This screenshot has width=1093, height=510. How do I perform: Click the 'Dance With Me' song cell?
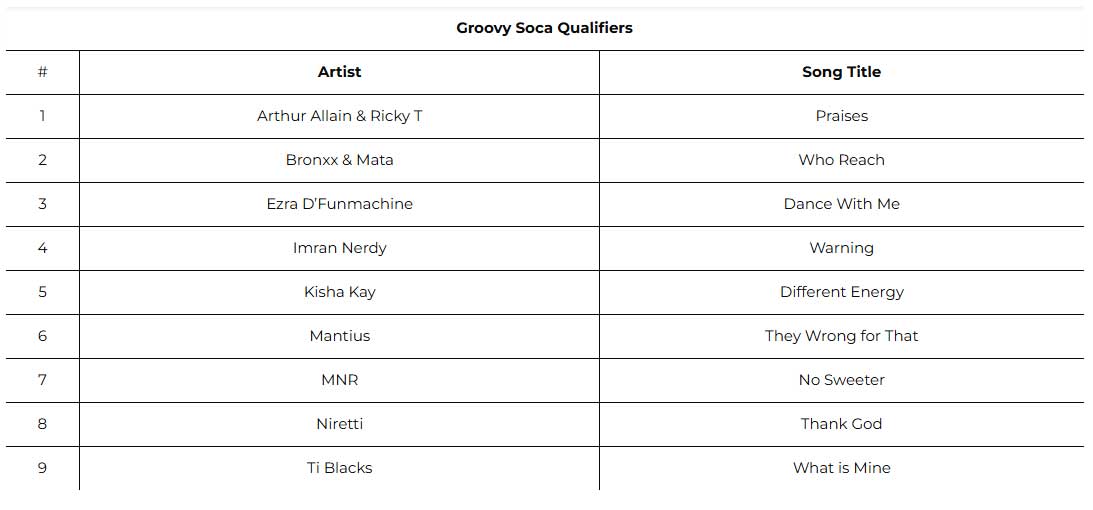tap(841, 204)
